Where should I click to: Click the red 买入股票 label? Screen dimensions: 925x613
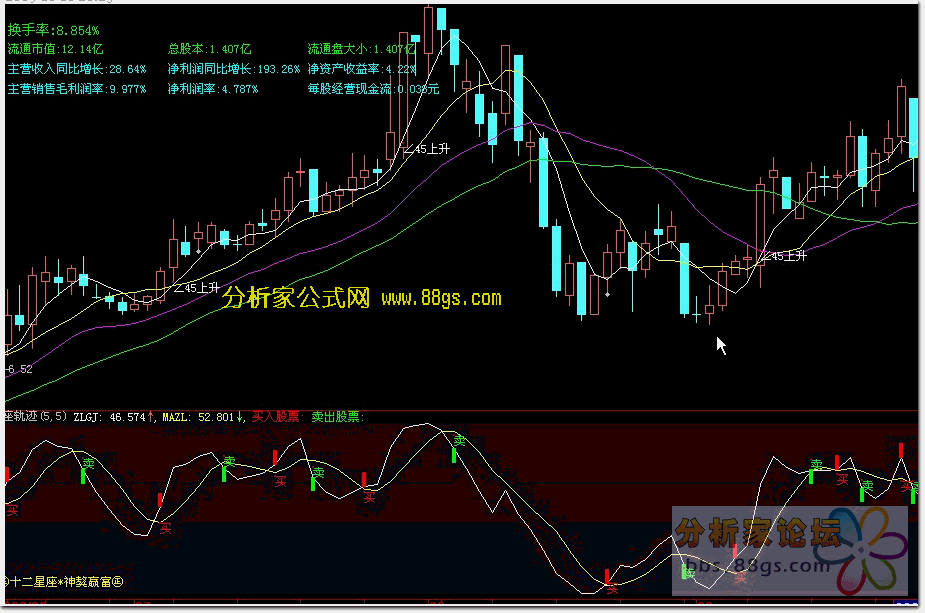(x=275, y=417)
